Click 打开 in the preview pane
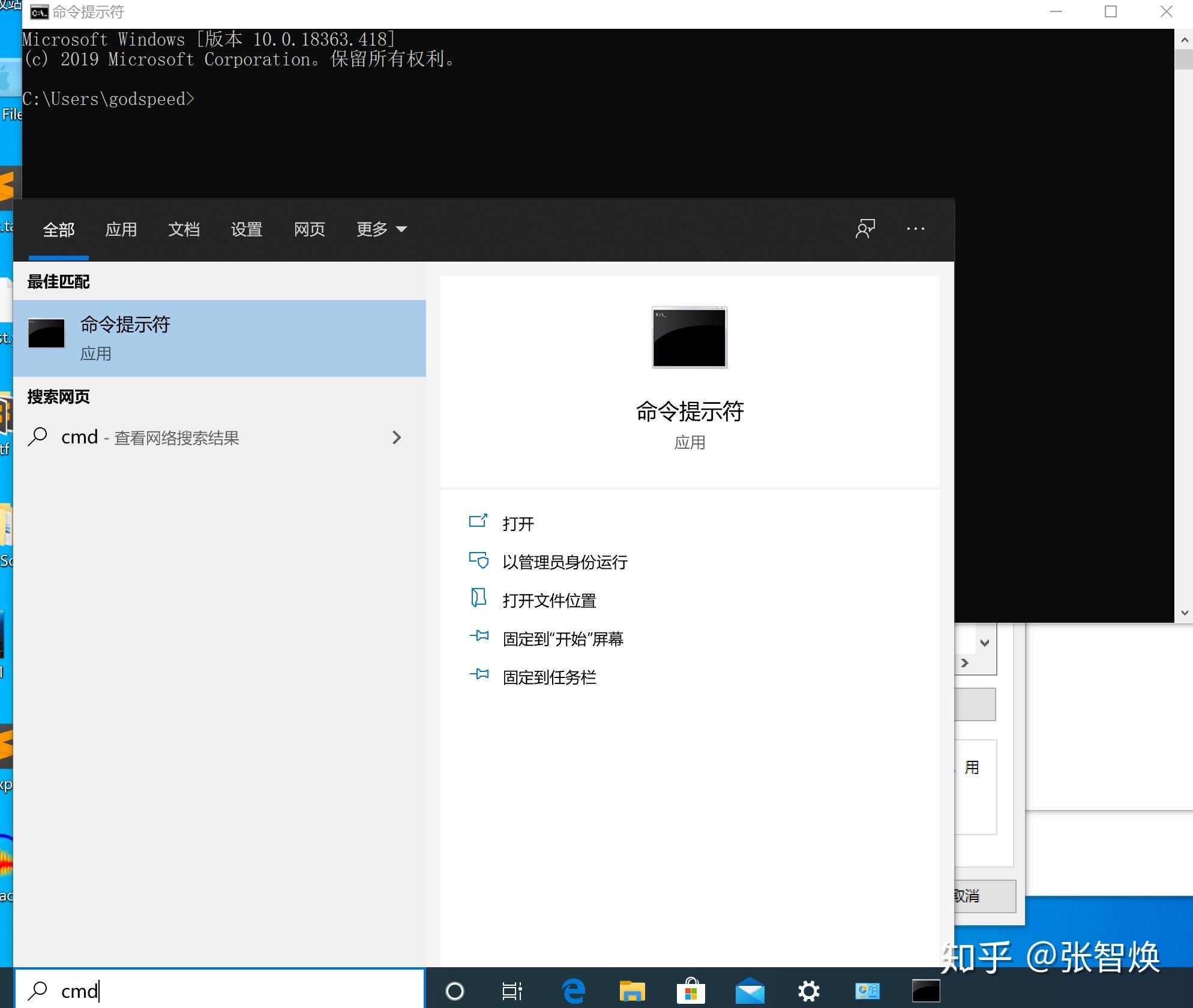The width and height of the screenshot is (1193, 1008). pyautogui.click(x=518, y=524)
